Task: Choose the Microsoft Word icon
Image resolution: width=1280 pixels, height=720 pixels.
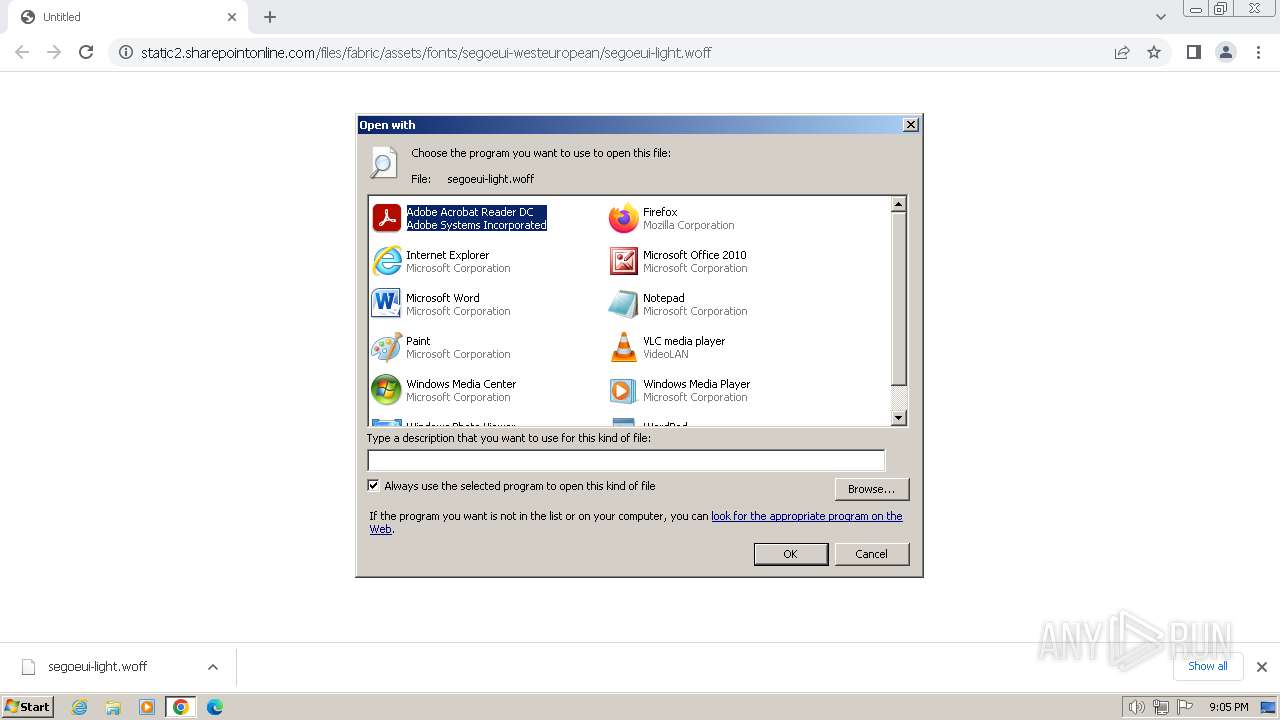Action: pyautogui.click(x=386, y=304)
